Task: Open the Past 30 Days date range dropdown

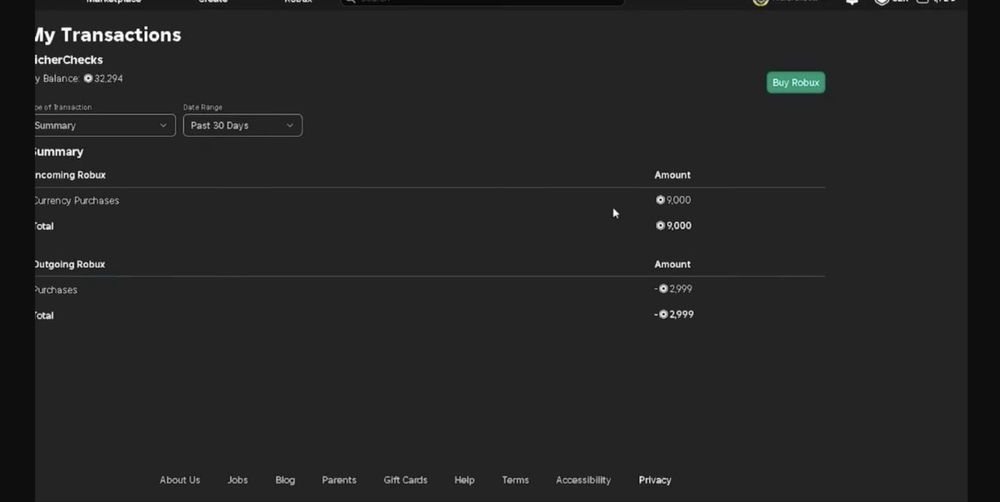Action: point(242,126)
